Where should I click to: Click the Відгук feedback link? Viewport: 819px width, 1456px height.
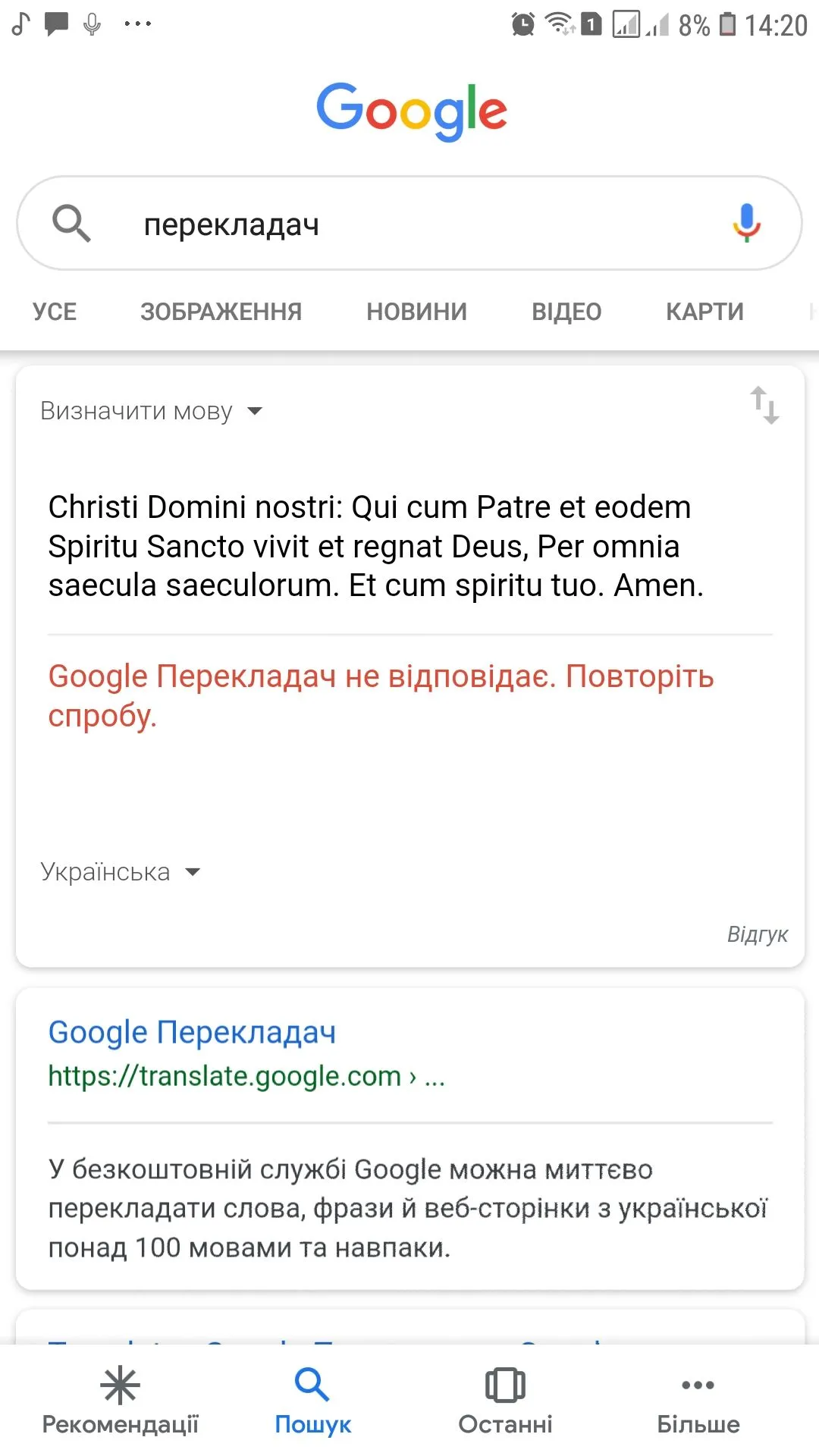pos(757,934)
